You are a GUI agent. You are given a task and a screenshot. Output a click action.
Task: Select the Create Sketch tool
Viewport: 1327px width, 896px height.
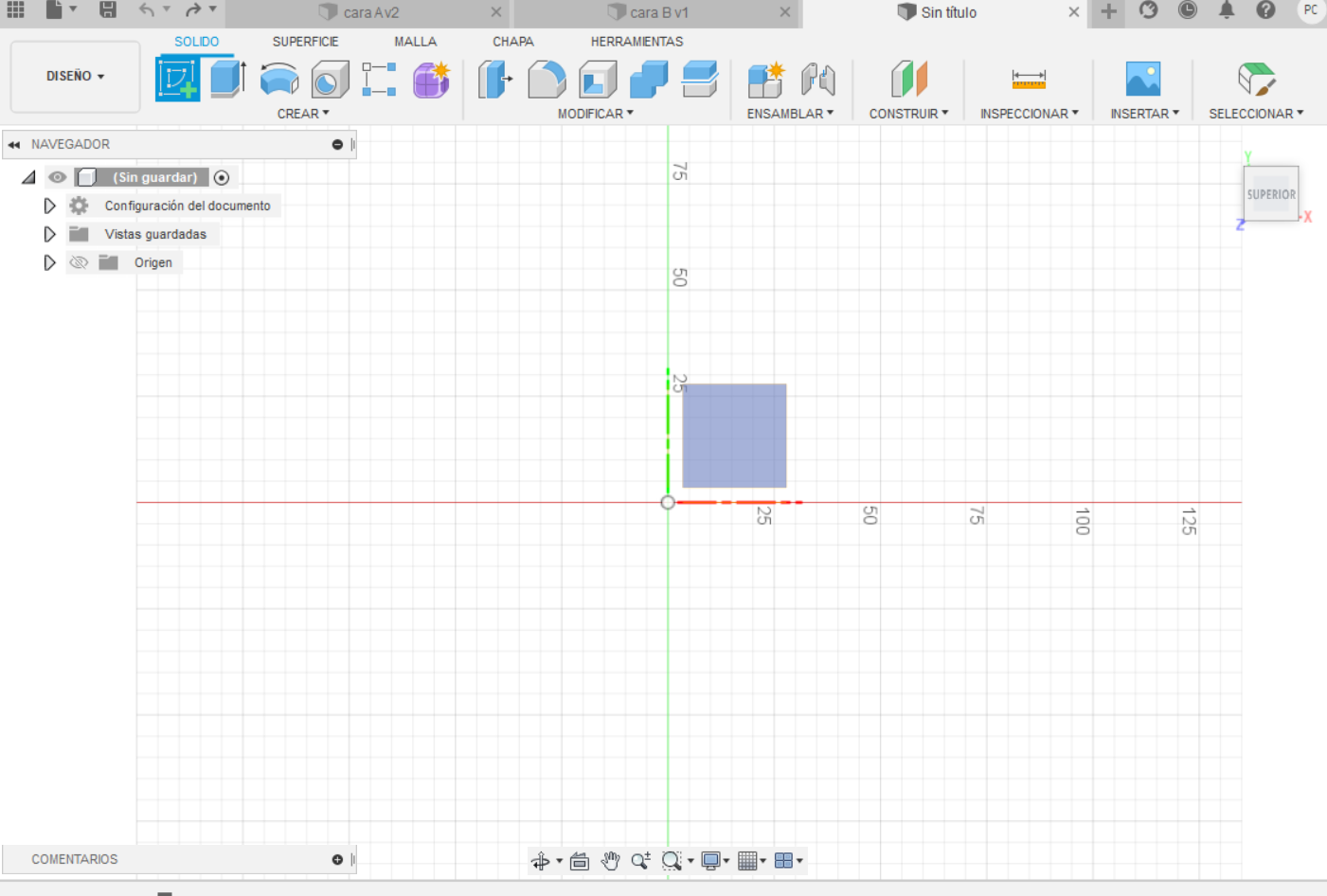click(178, 80)
